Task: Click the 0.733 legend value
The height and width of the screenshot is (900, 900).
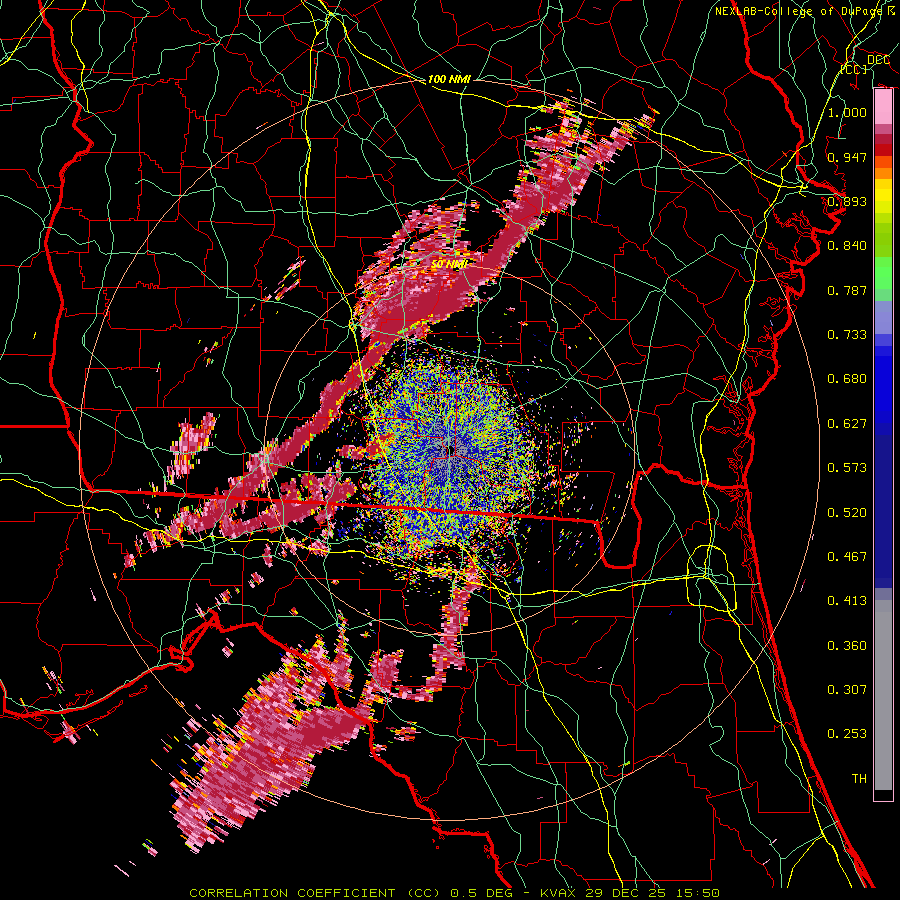Action: coord(847,335)
